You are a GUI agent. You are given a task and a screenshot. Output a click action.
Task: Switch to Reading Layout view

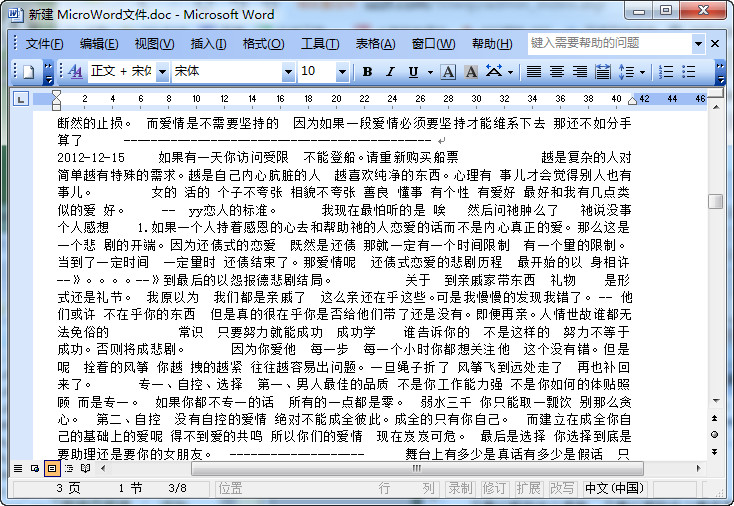coord(86,468)
